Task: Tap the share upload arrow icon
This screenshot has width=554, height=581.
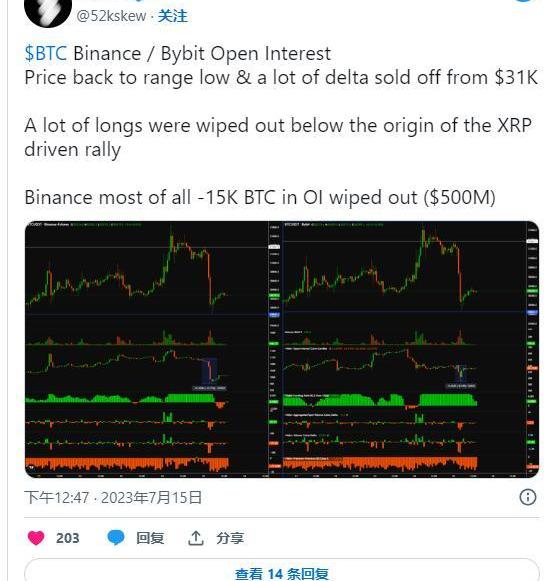Action: click(x=196, y=538)
